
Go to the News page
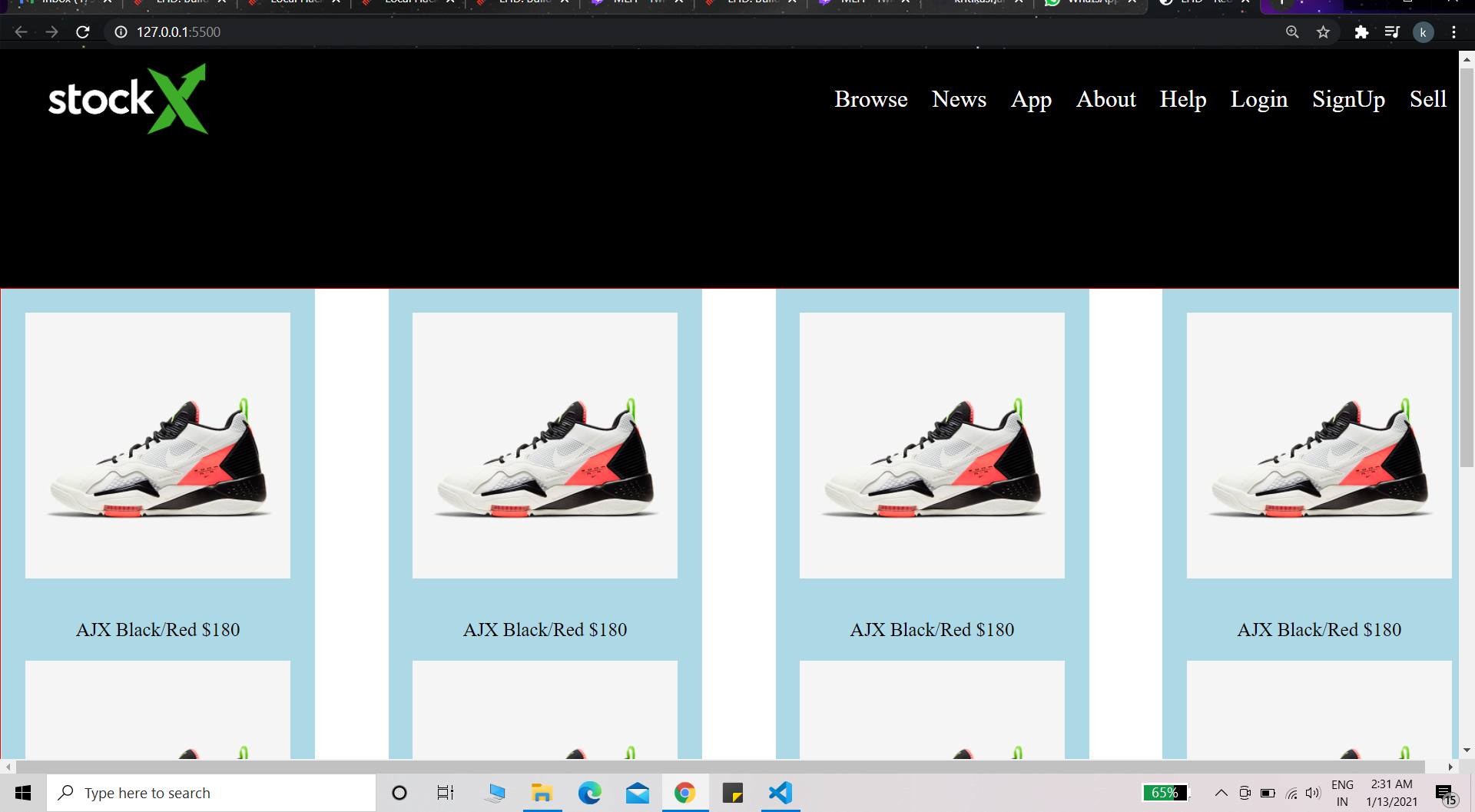[959, 99]
